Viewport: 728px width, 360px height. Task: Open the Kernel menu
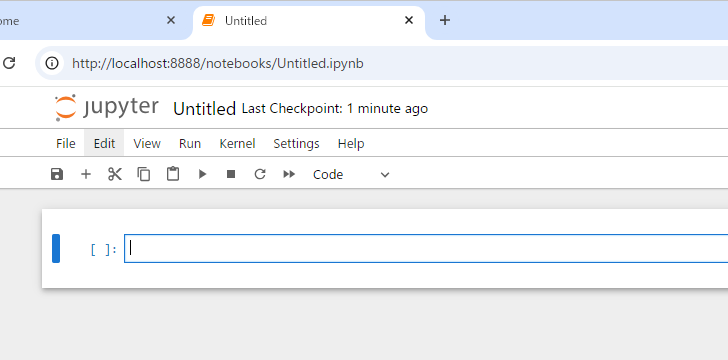(x=237, y=144)
